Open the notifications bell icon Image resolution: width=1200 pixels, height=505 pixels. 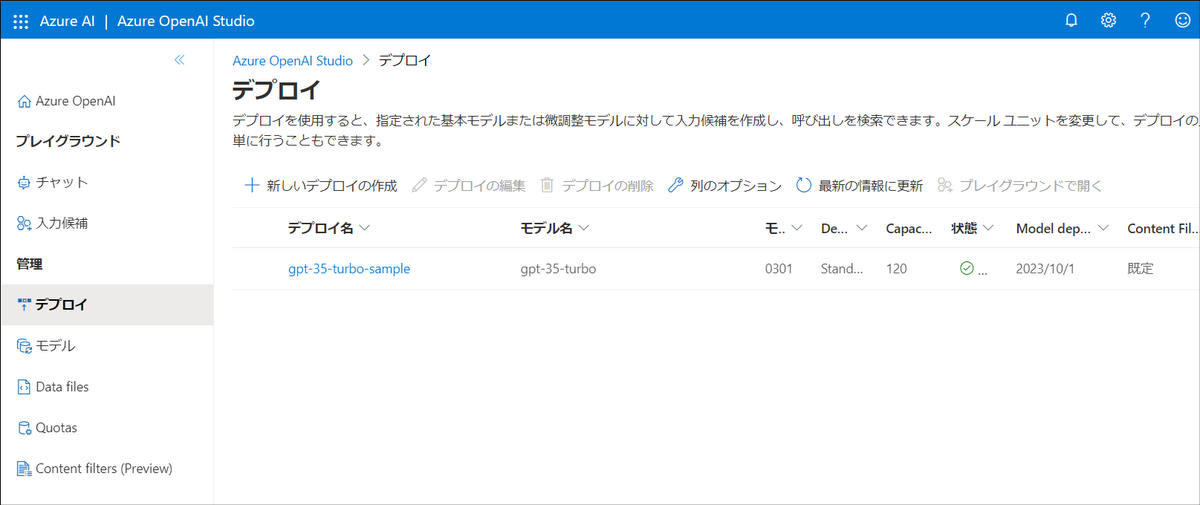(1071, 20)
